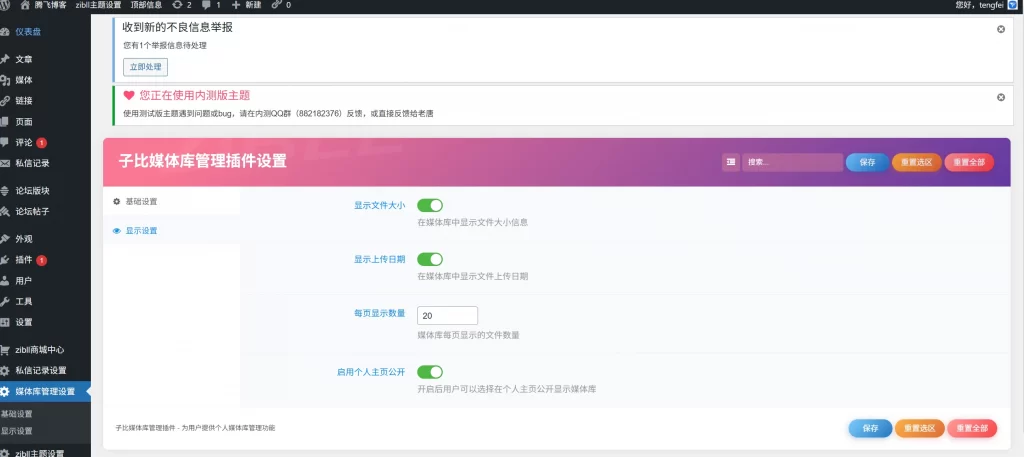
Task: Open the 显示设置 tab in plugin panel
Action: tap(172, 230)
